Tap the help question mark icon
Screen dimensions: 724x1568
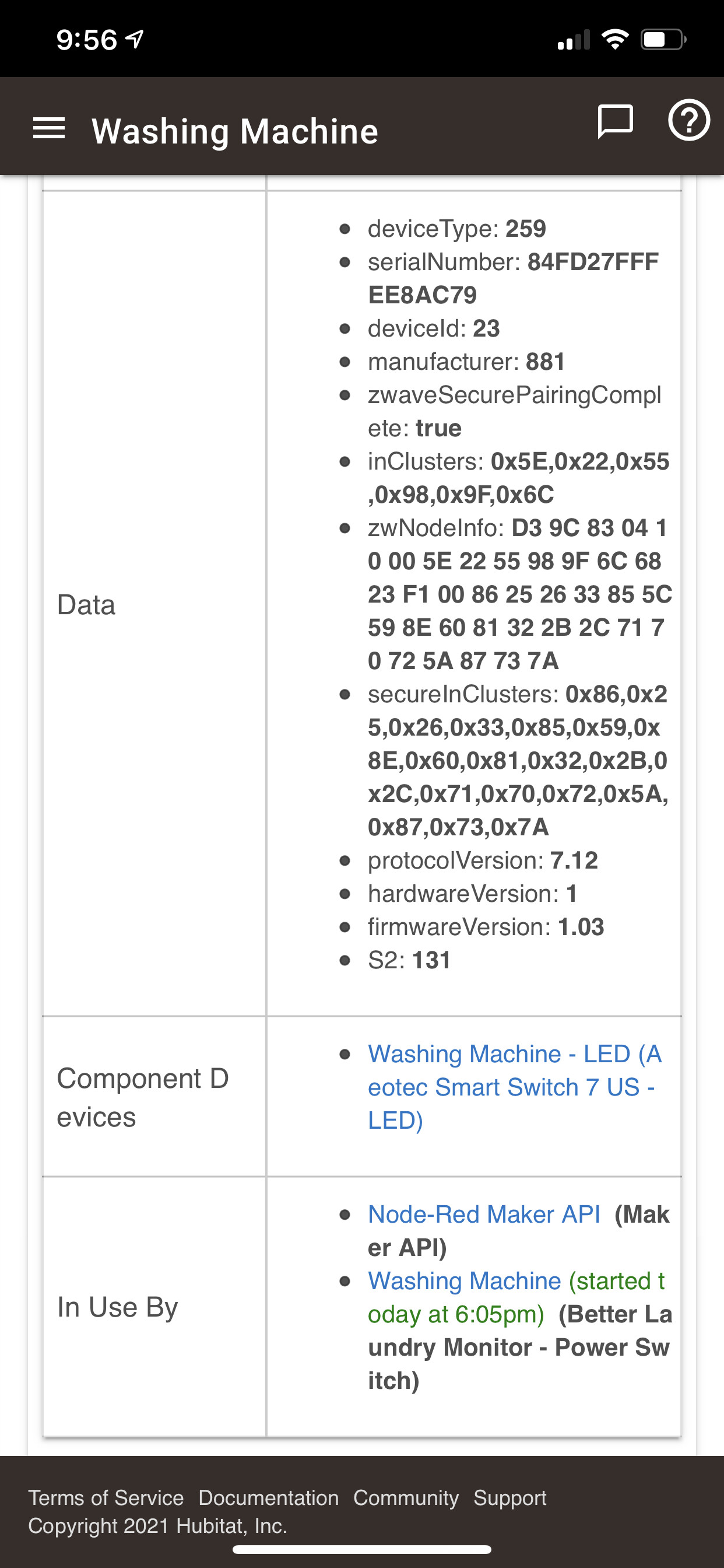(688, 120)
